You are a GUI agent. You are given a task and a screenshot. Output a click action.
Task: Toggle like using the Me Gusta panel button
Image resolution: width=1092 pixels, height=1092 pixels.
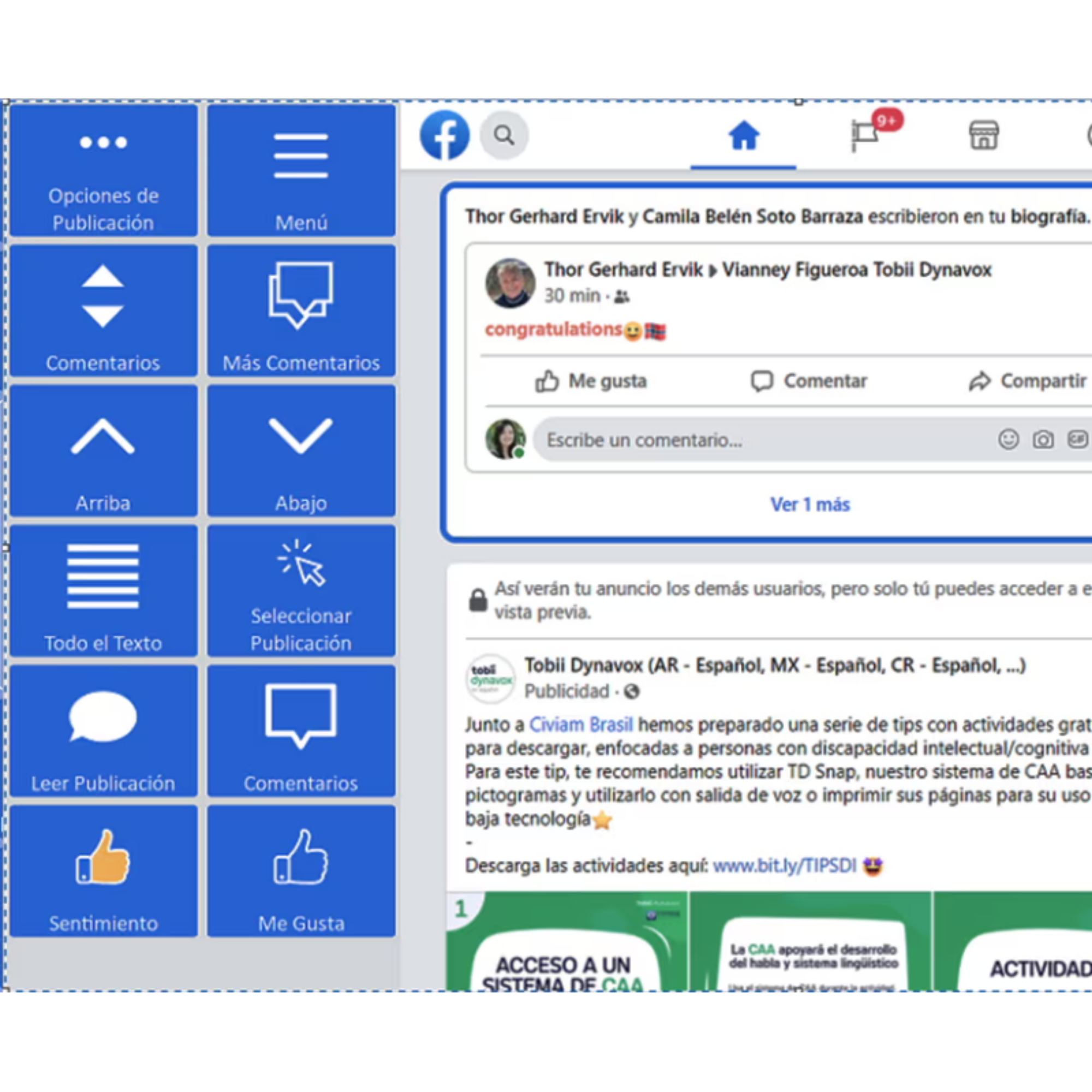pos(301,870)
